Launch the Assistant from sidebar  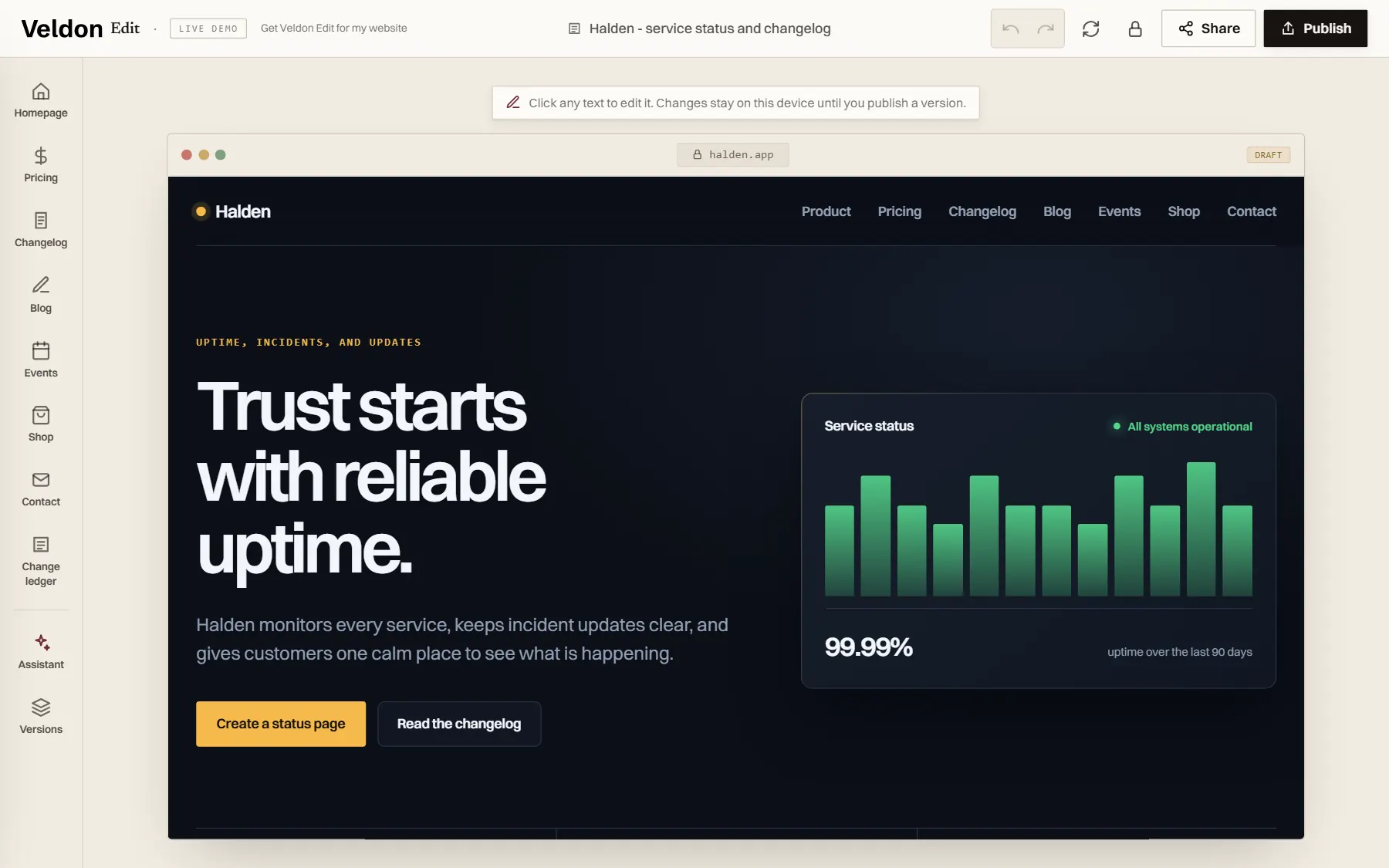41,653
